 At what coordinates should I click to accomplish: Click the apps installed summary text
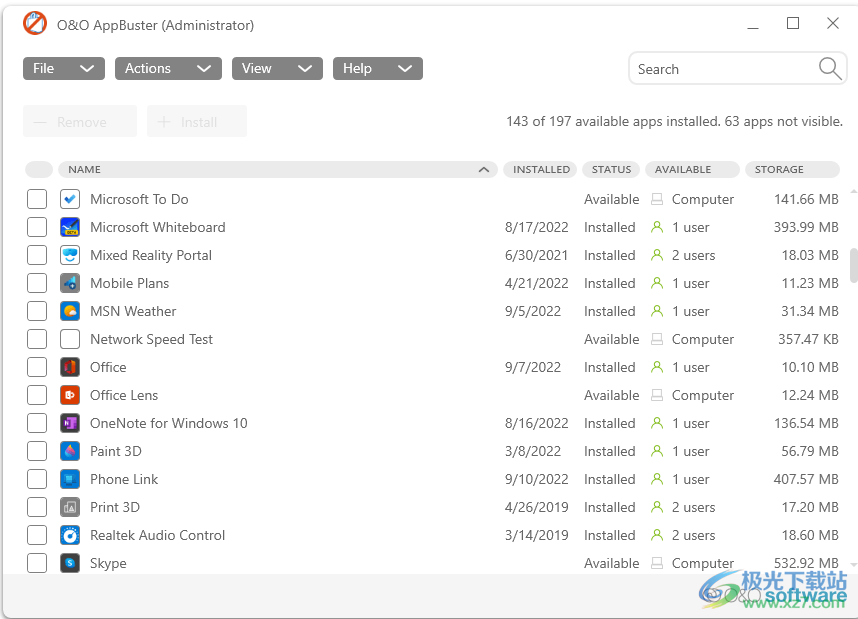[674, 121]
